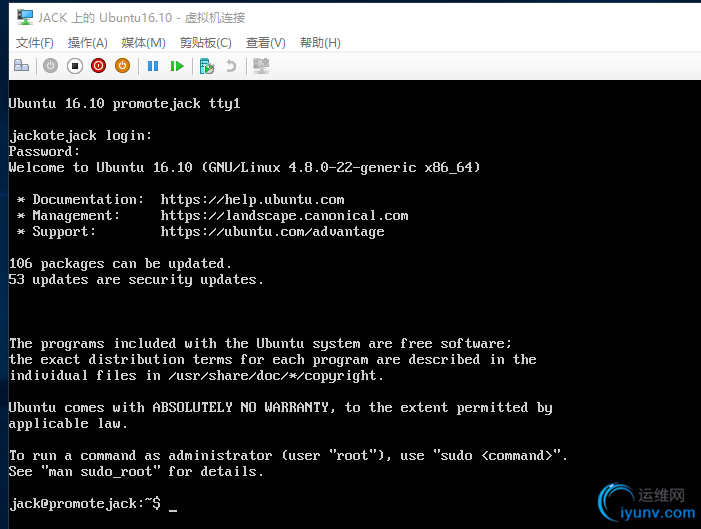Viewport: 701px width, 529px height.
Task: Open the 文件(F) menu
Action: 35,43
